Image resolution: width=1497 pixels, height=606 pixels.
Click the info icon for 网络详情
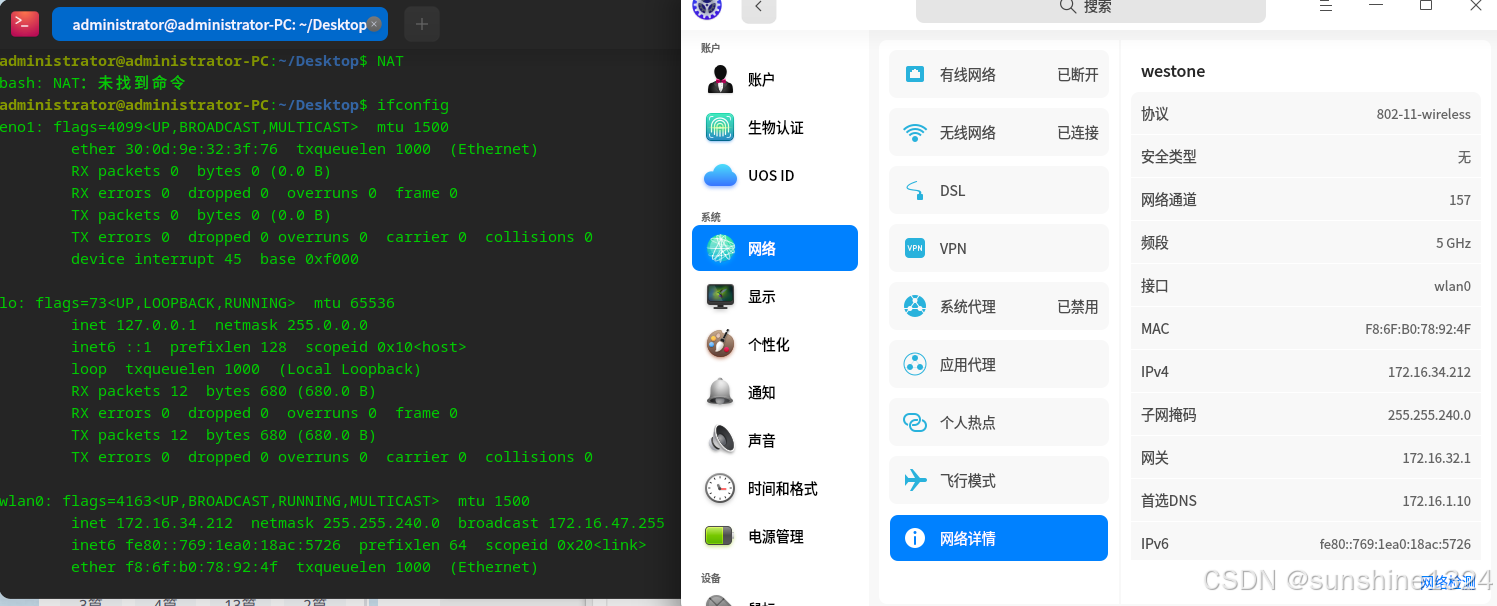[915, 538]
